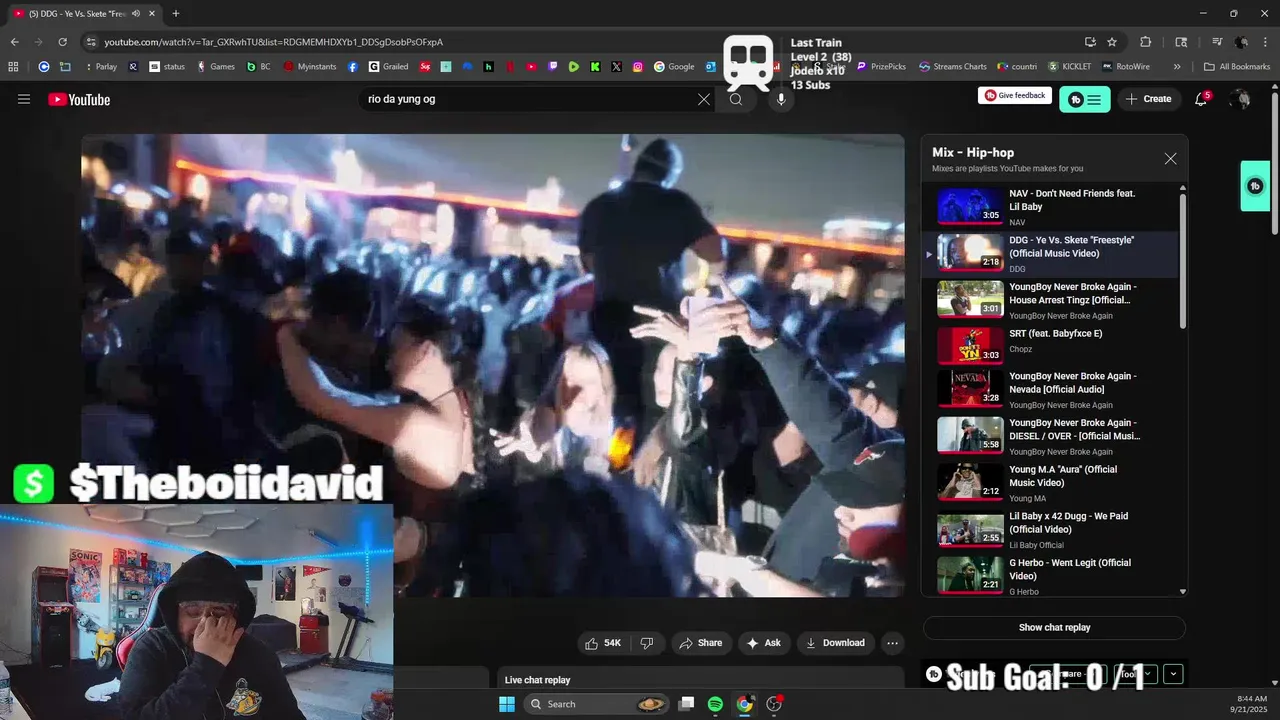
Task: Dislike the video with thumbs-down
Action: [x=647, y=643]
